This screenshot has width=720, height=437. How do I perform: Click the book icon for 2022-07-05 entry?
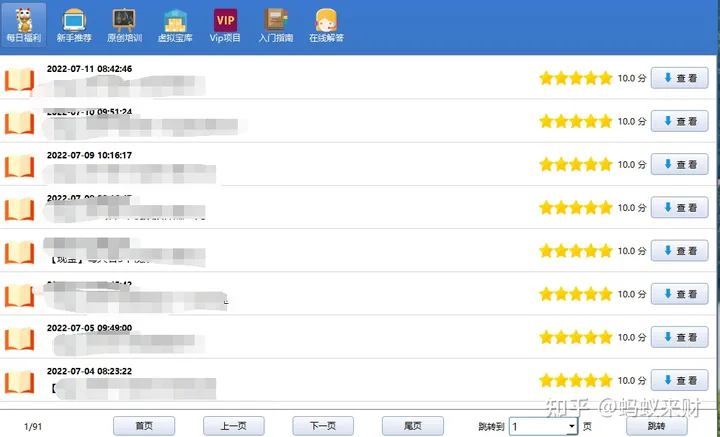click(19, 338)
